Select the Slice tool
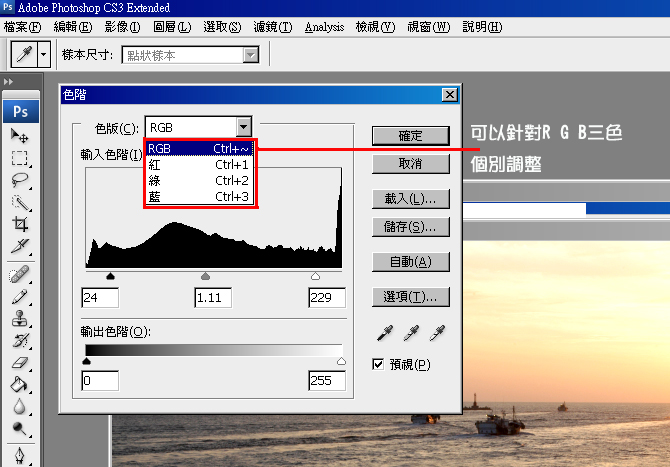The width and height of the screenshot is (670, 467). pos(20,246)
